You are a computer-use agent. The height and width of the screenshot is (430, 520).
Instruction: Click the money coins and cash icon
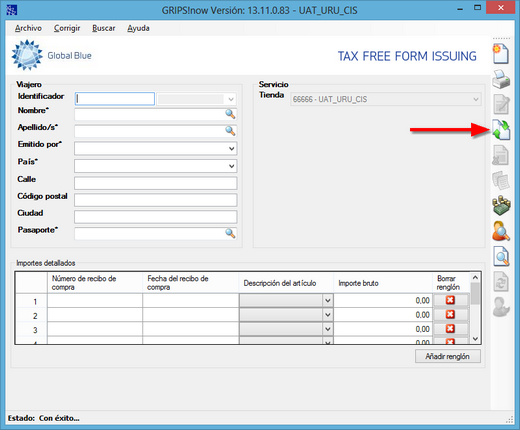(501, 206)
